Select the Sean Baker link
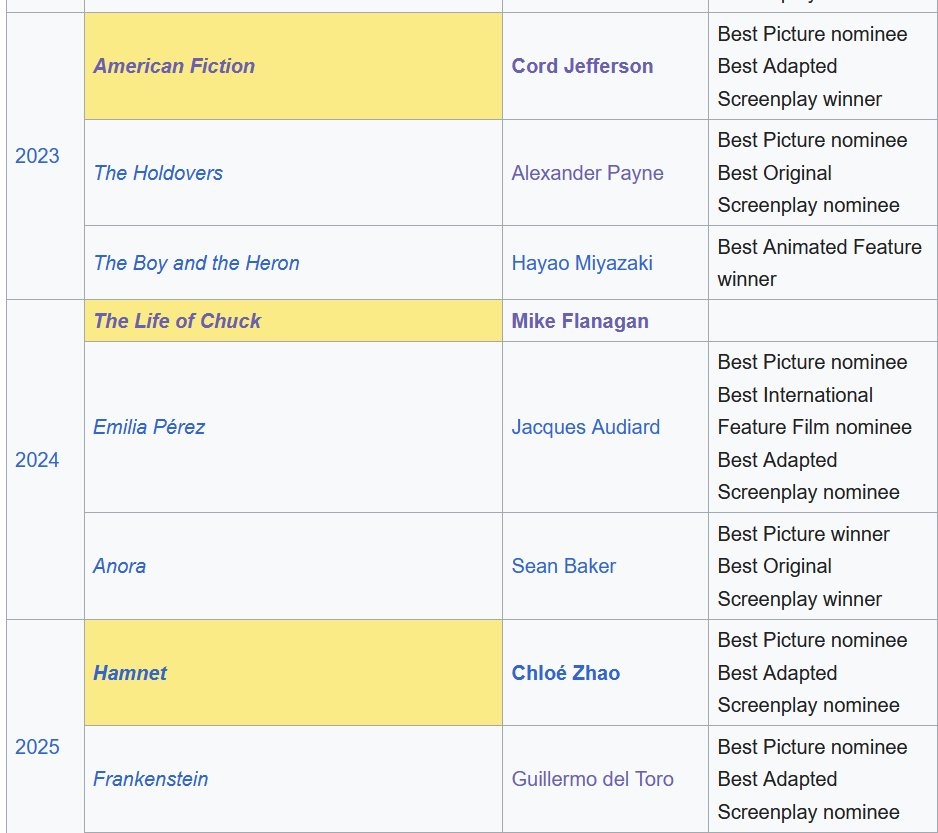 point(563,566)
